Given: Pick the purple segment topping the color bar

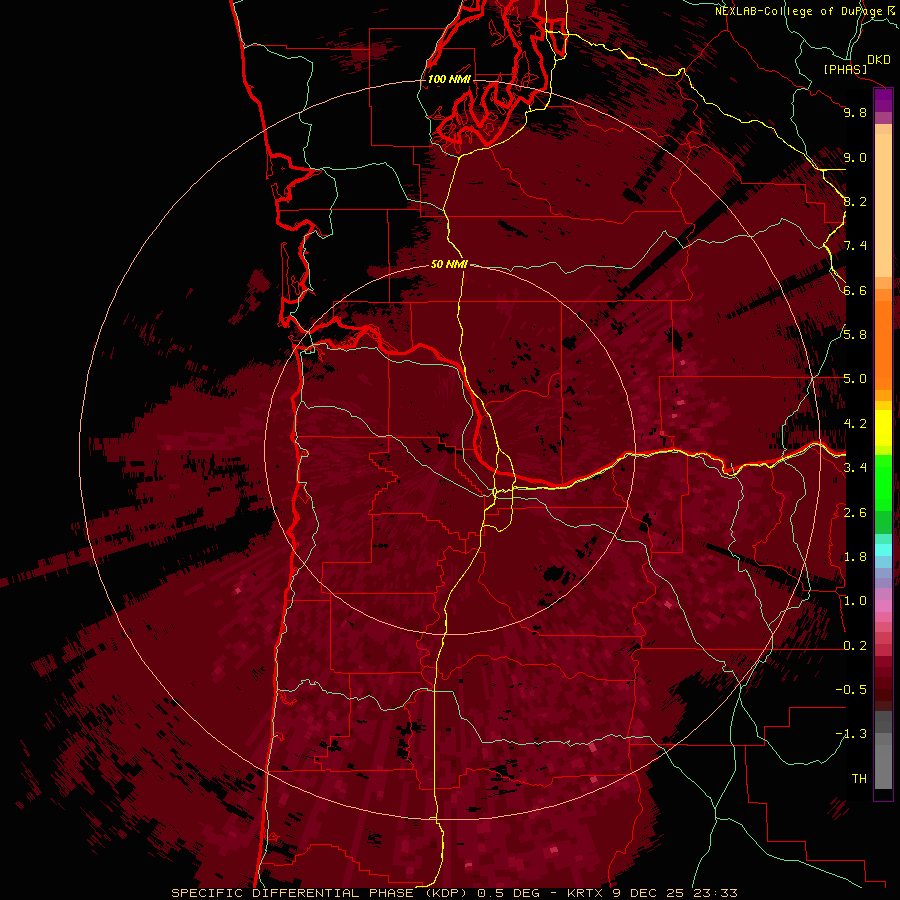Looking at the screenshot, I should coord(883,101).
